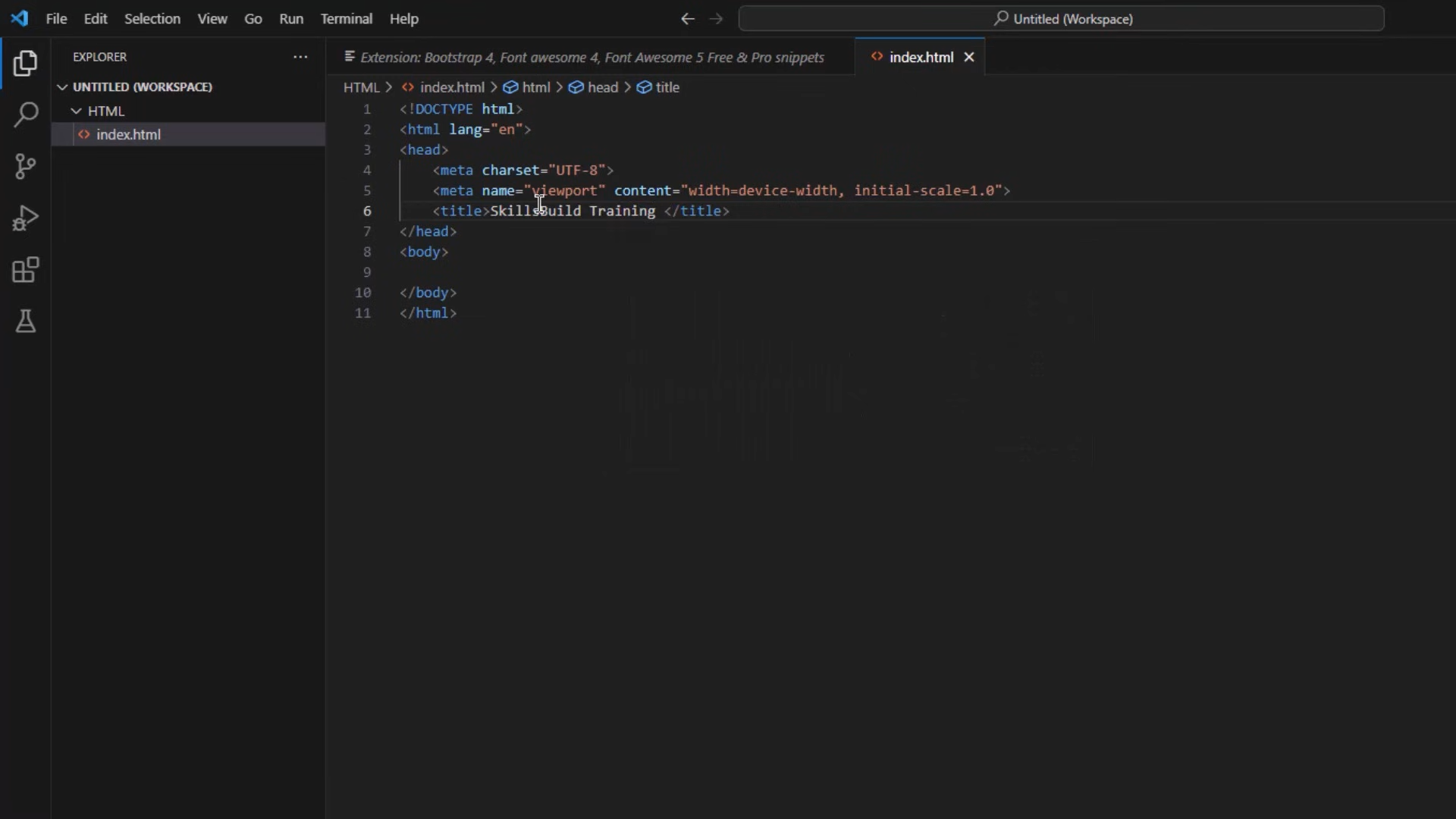Click the head breadcrumb item
The image size is (1456, 819).
point(602,88)
